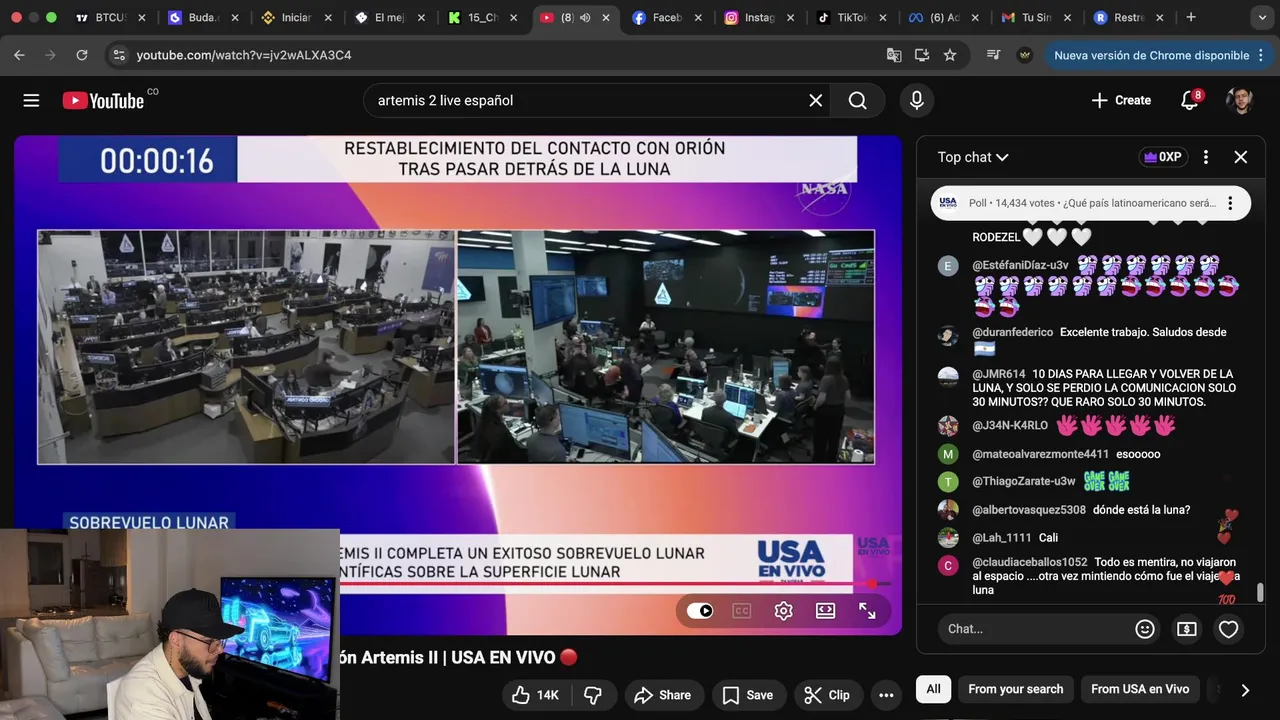The width and height of the screenshot is (1280, 720).
Task: Enter full screen mode
Action: pyautogui.click(x=867, y=611)
